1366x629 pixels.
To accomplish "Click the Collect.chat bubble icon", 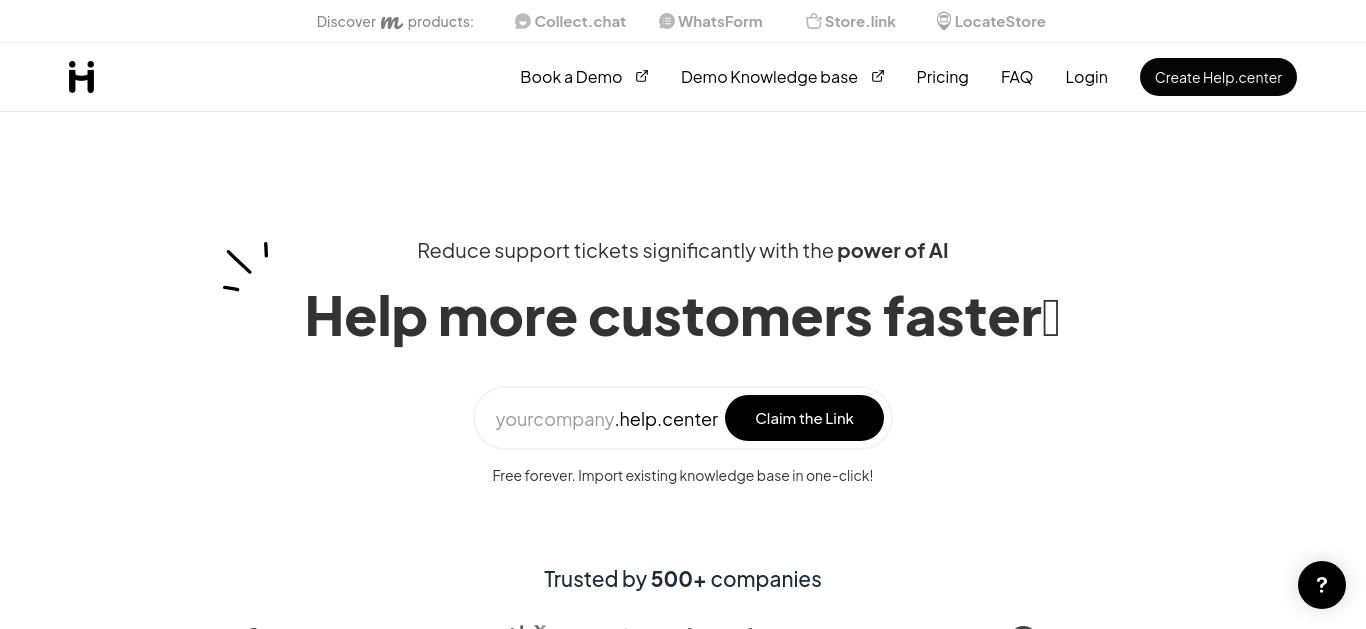I will [523, 21].
